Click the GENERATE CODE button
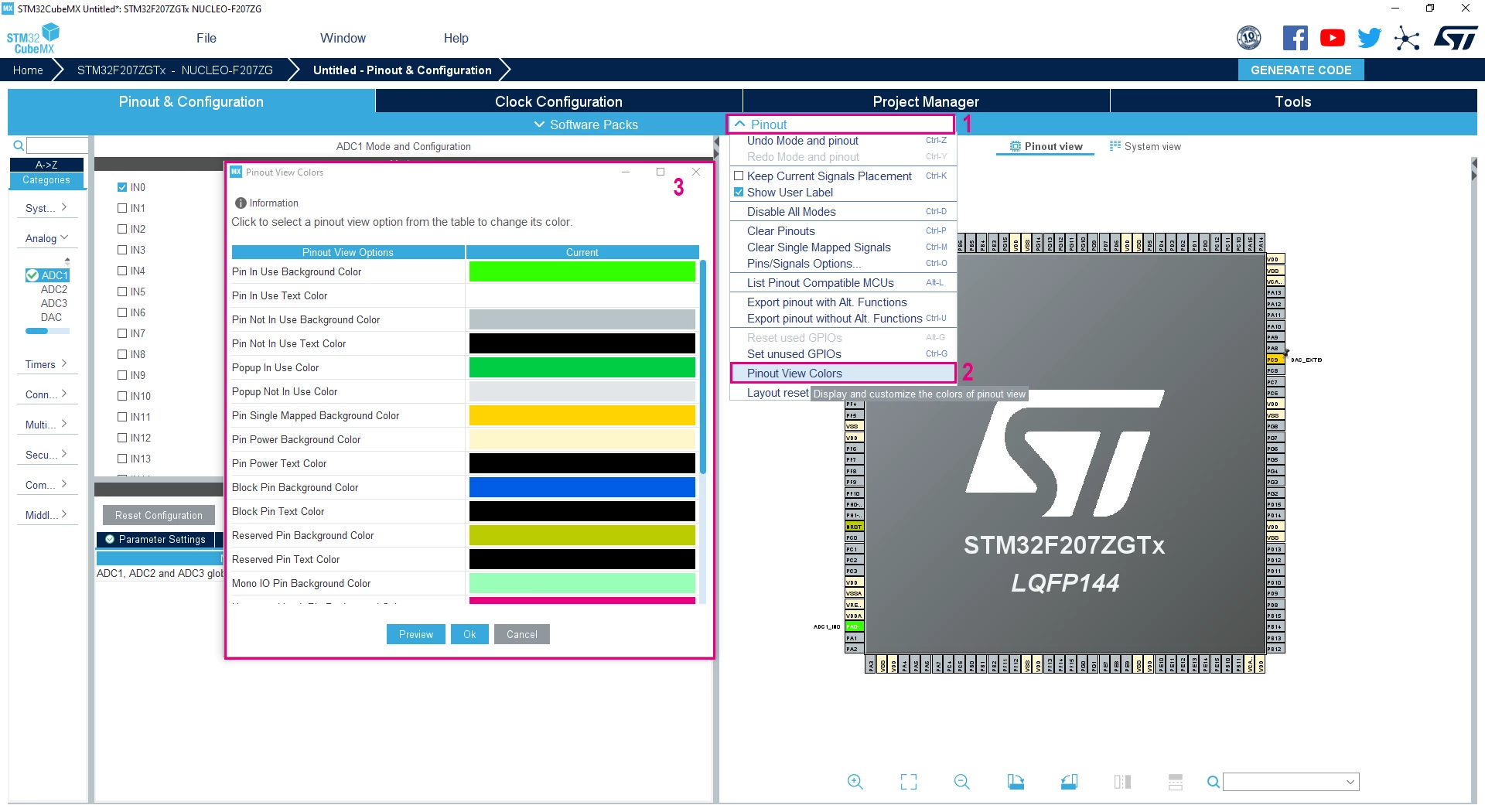Viewport: 1485px width, 812px height. tap(1301, 70)
